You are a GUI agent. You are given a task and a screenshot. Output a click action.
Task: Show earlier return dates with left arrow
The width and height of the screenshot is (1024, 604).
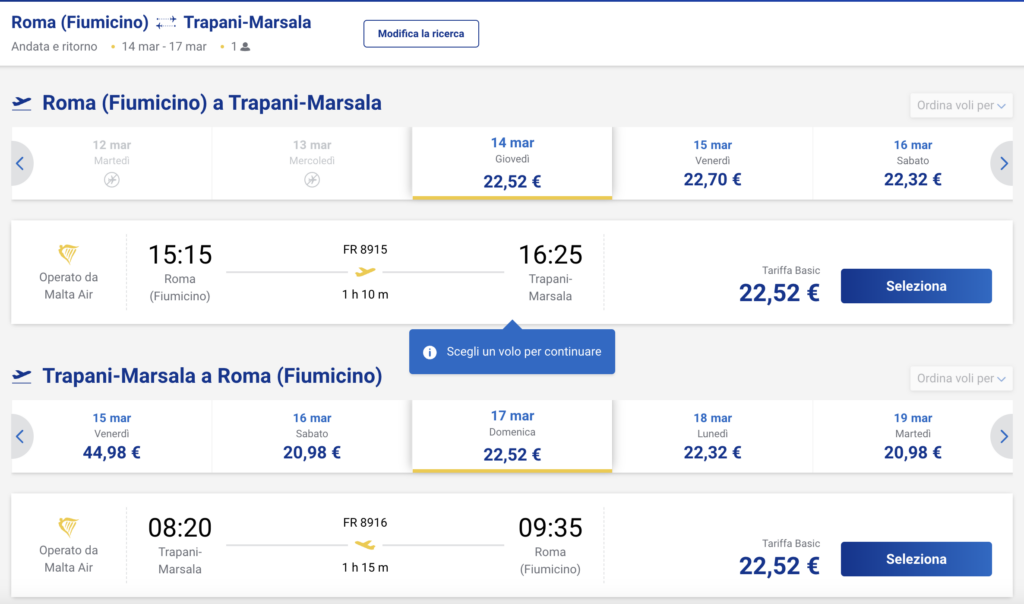pos(20,436)
